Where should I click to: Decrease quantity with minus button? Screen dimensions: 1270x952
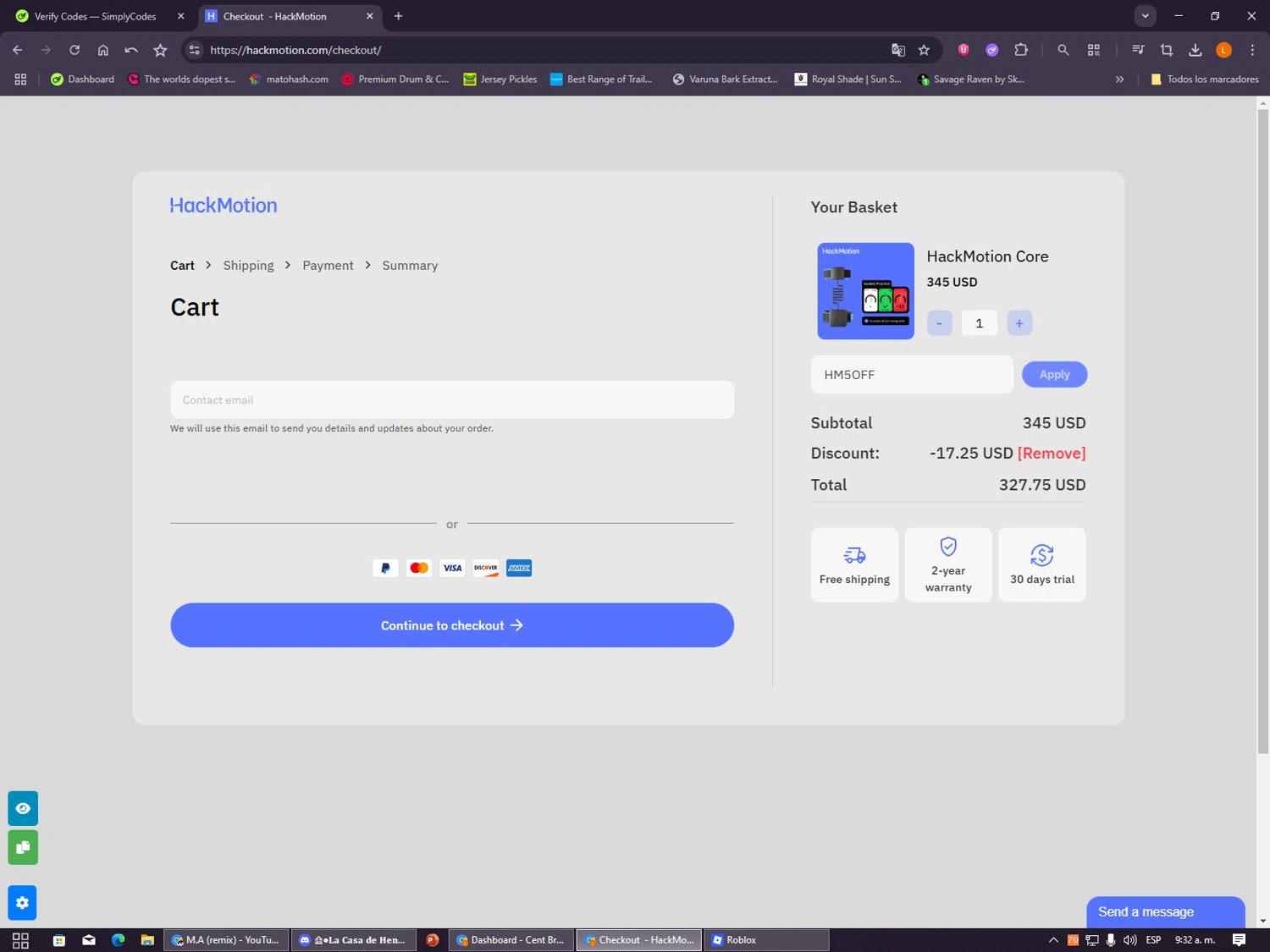pos(939,323)
